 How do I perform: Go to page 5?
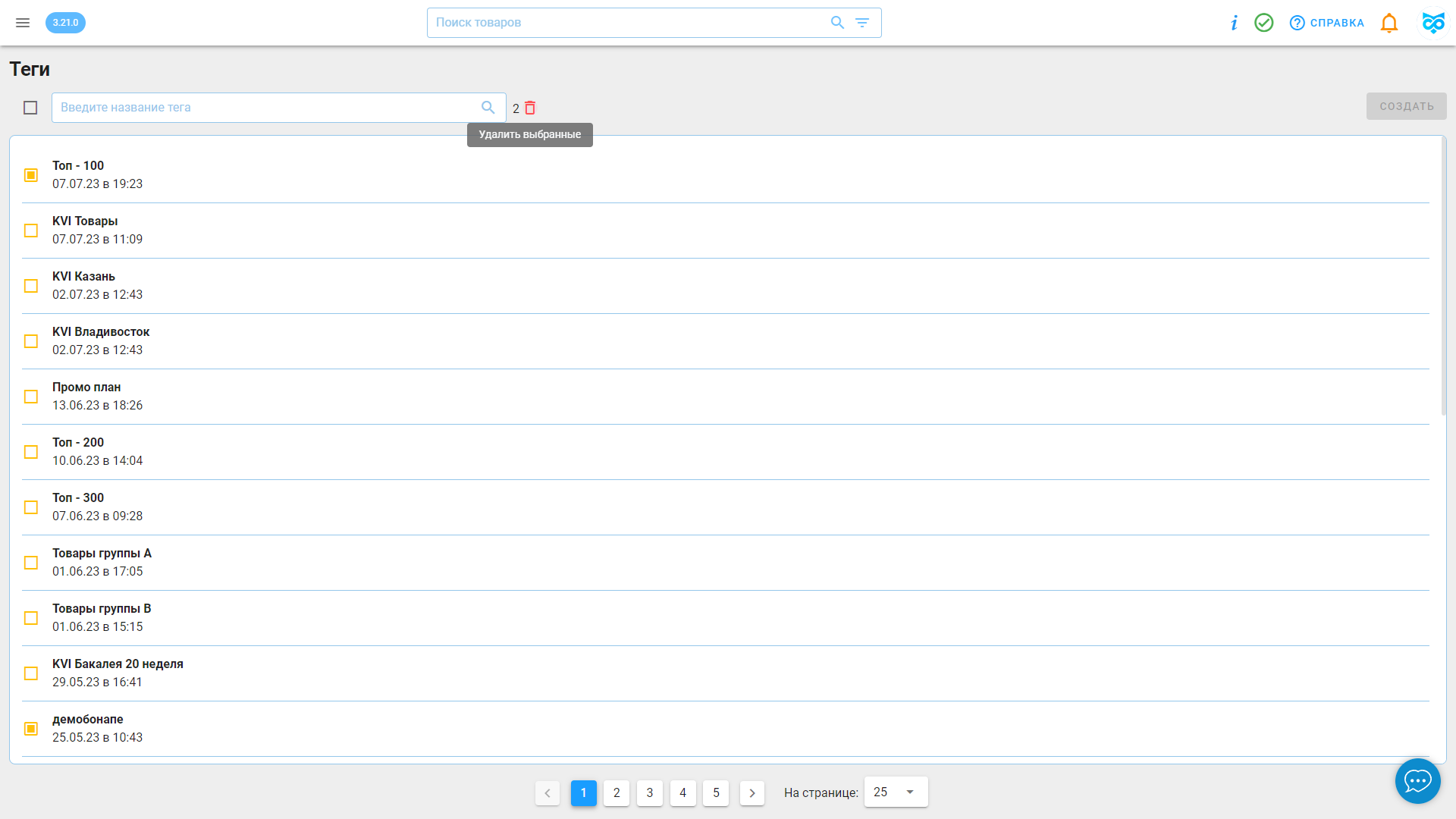(716, 792)
